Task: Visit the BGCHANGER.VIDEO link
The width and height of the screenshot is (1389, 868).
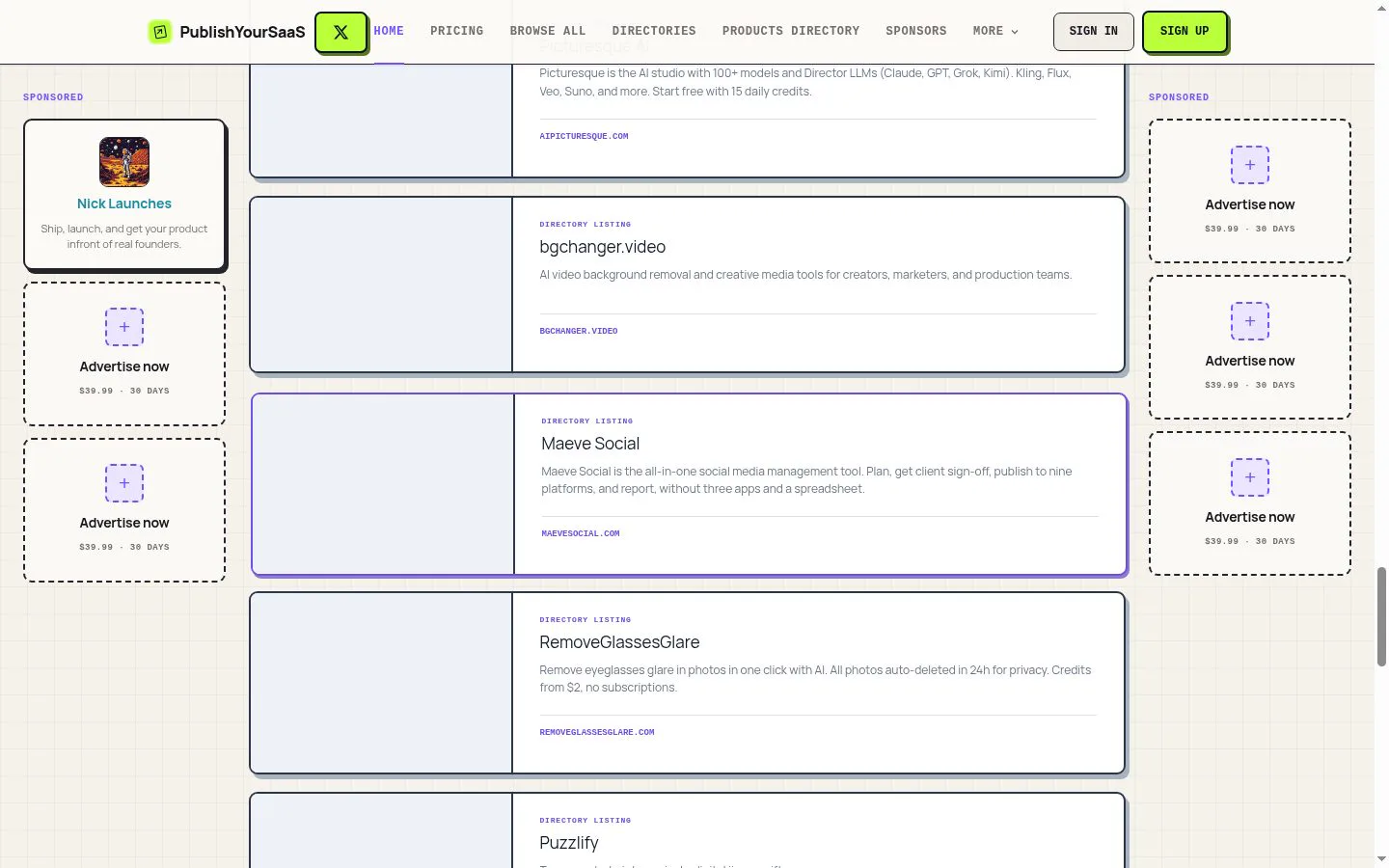Action: pos(579,331)
